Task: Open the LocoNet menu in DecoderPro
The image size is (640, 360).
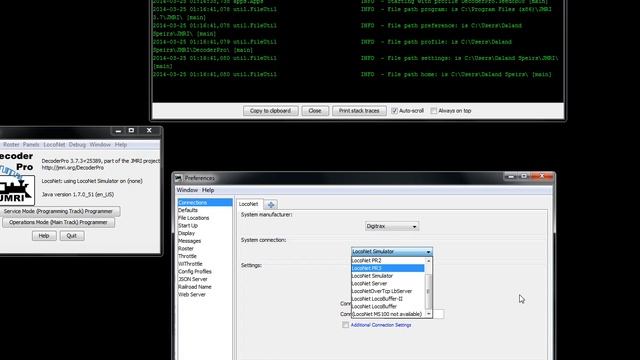Action: pyautogui.click(x=54, y=144)
